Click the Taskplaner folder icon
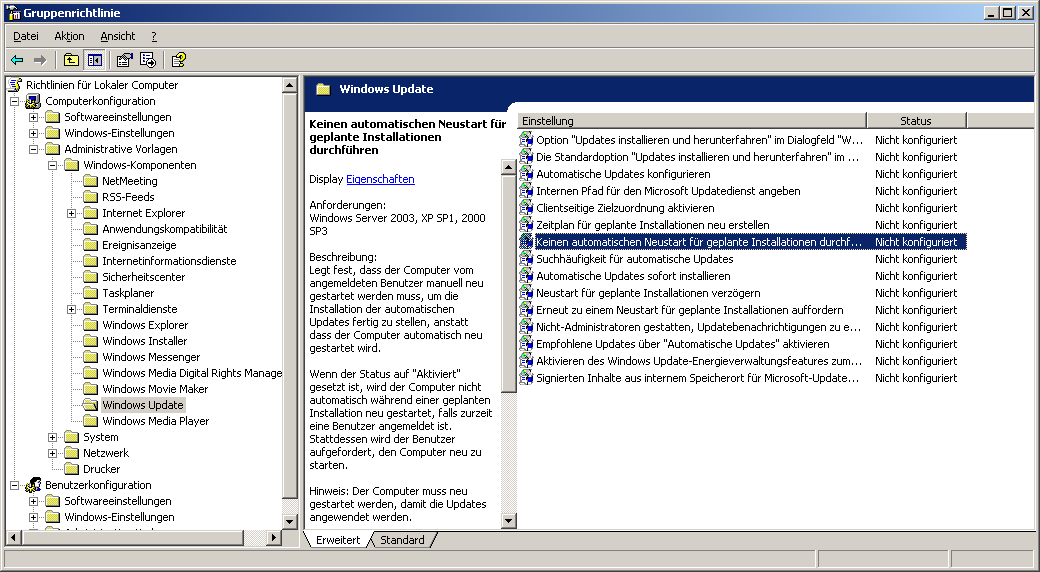This screenshot has height=572, width=1040. click(90, 293)
